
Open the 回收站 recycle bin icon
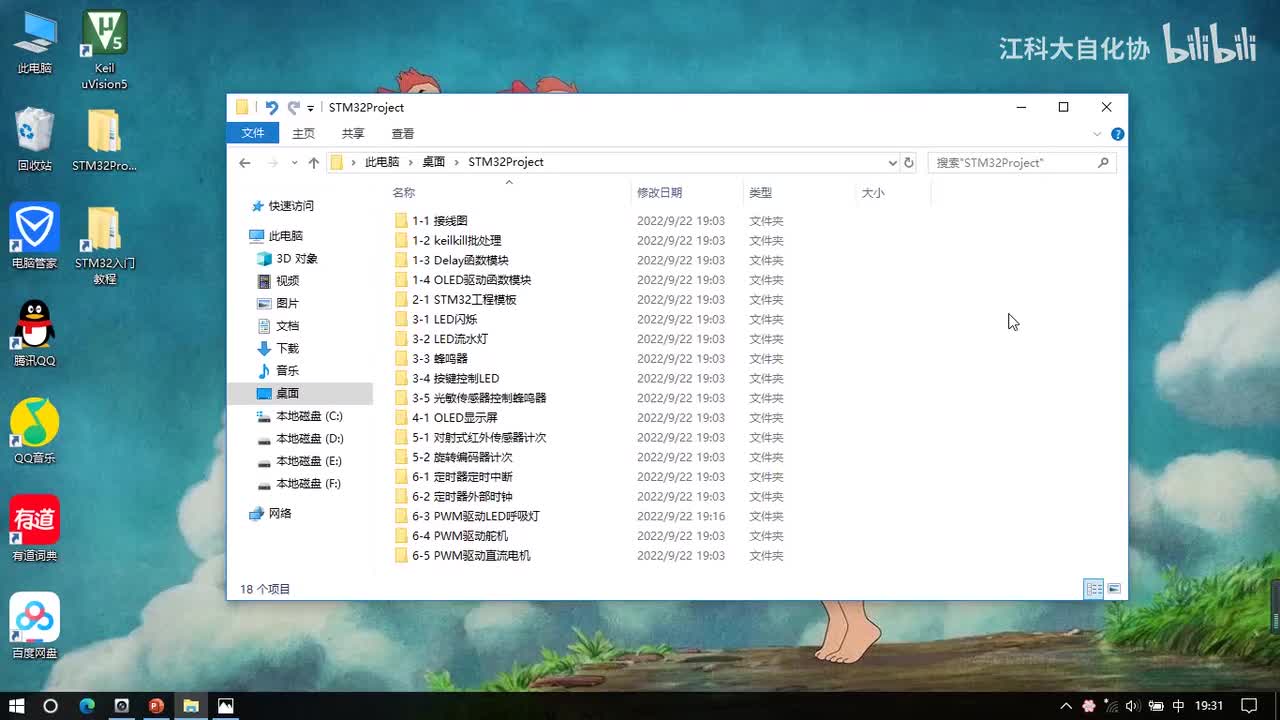(35, 139)
